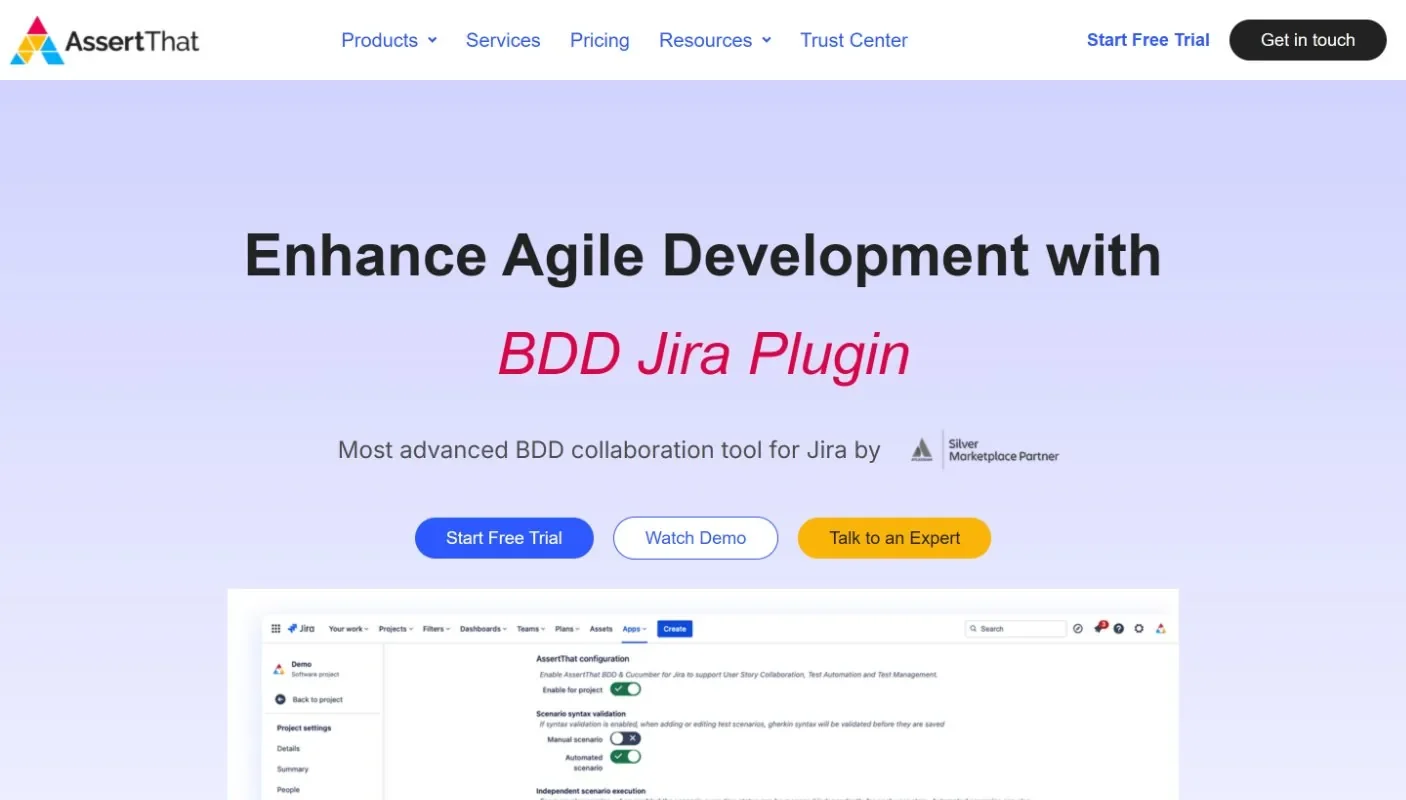Open the Jira Filters dropdown

pos(436,629)
